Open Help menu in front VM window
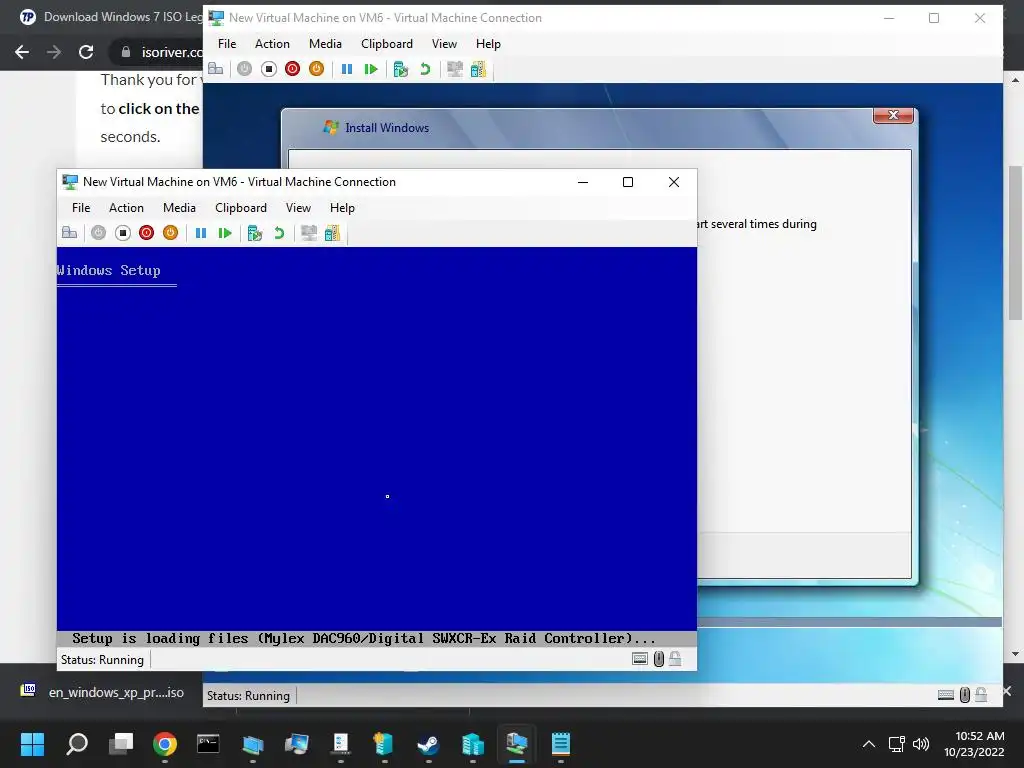The image size is (1024, 768). (x=342, y=208)
